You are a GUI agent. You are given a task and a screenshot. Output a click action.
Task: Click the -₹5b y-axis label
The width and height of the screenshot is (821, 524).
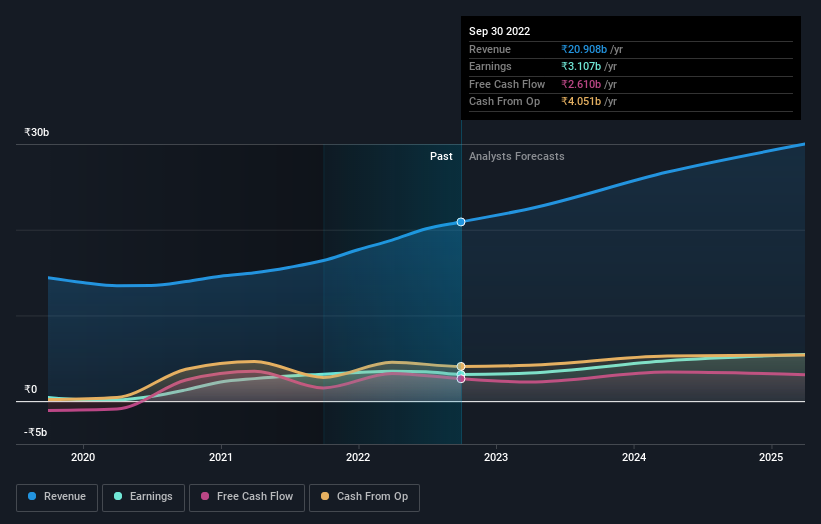click(36, 432)
